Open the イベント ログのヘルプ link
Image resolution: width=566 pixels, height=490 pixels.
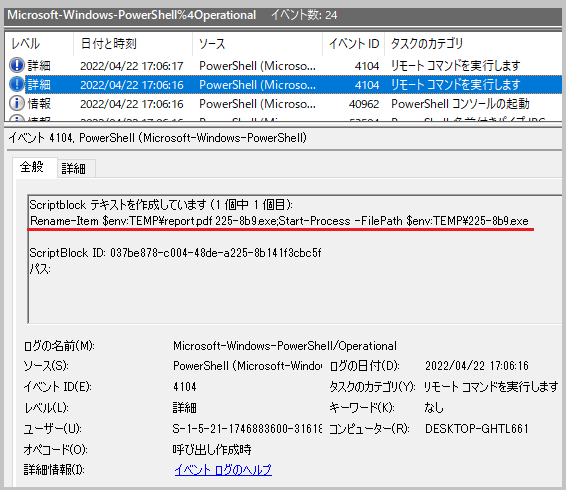(x=223, y=469)
